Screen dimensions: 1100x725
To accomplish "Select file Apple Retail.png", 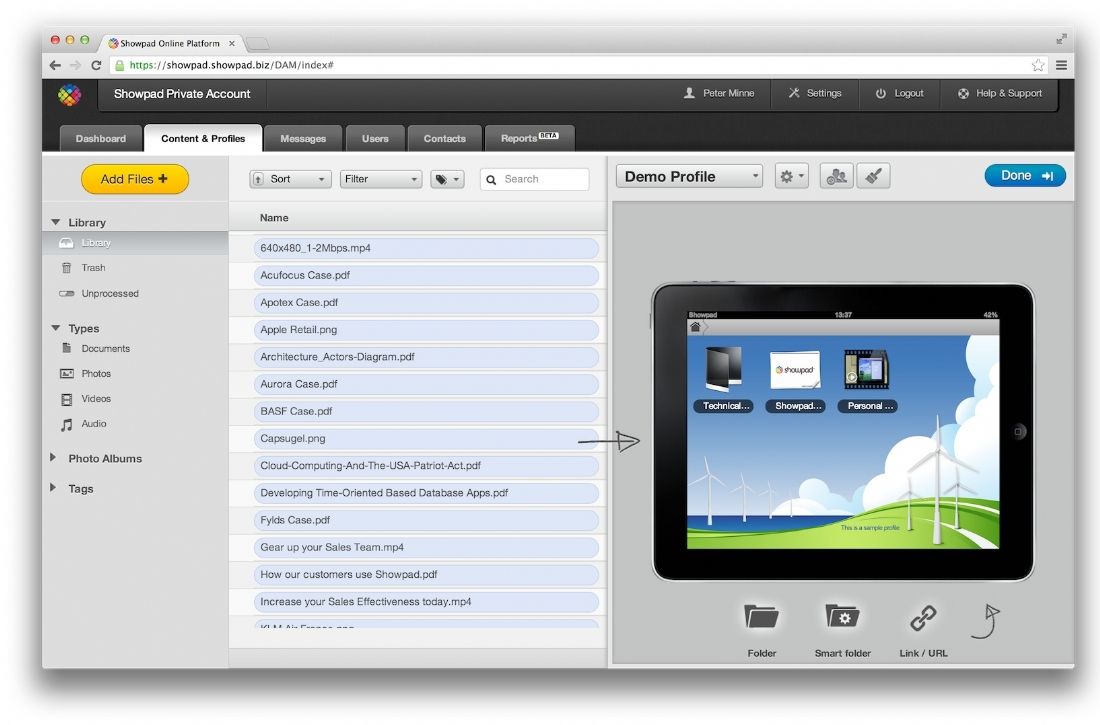I will pyautogui.click(x=426, y=330).
